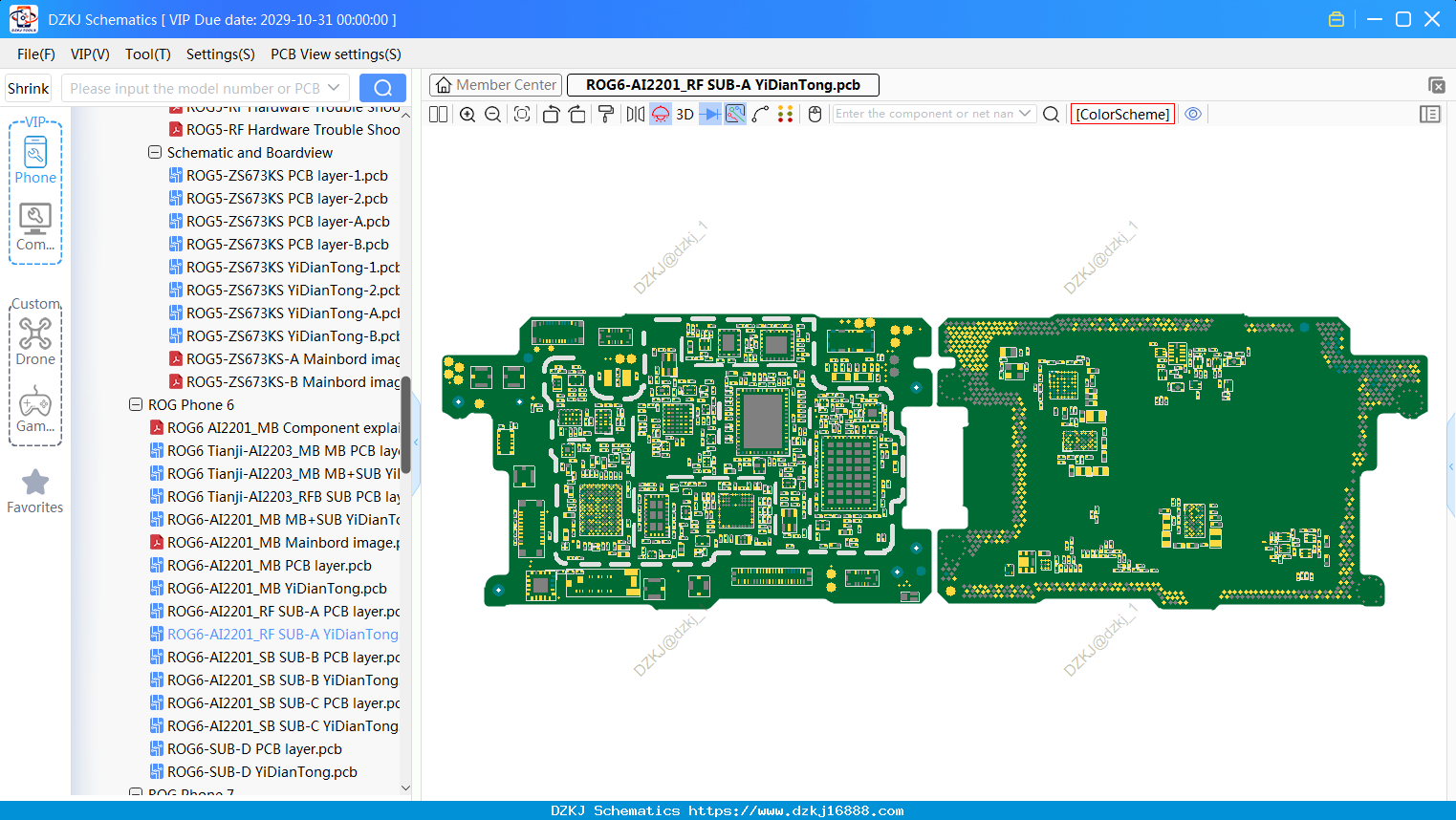
Task: Toggle the diode component mode
Action: click(710, 115)
